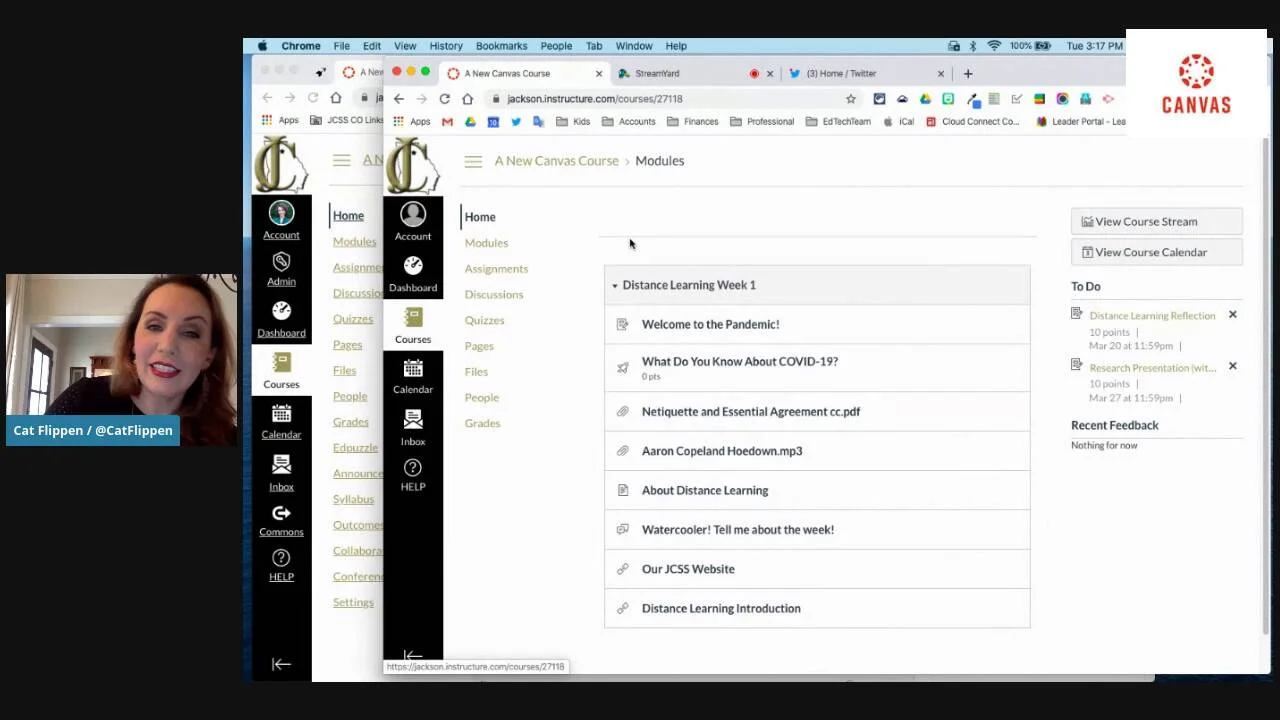Click A New Canvas Course in the breadcrumb
The image size is (1280, 720).
point(556,161)
